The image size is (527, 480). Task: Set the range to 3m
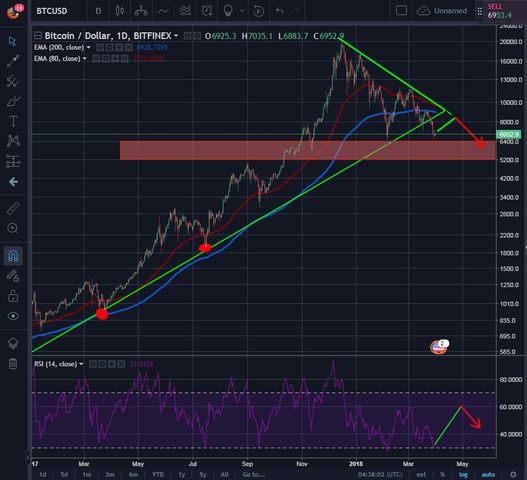[x=110, y=475]
